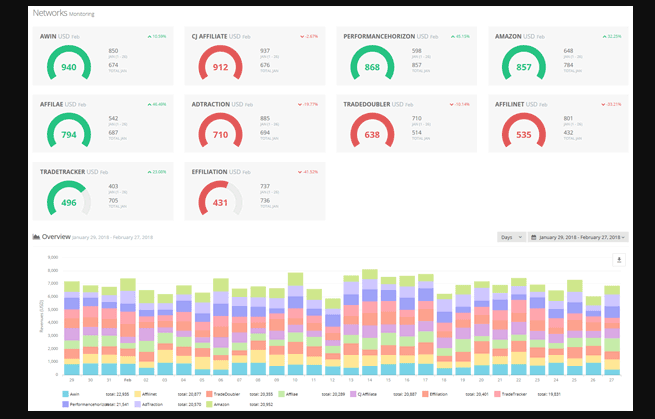Toggle Effiliation series in legend

[x=425, y=394]
